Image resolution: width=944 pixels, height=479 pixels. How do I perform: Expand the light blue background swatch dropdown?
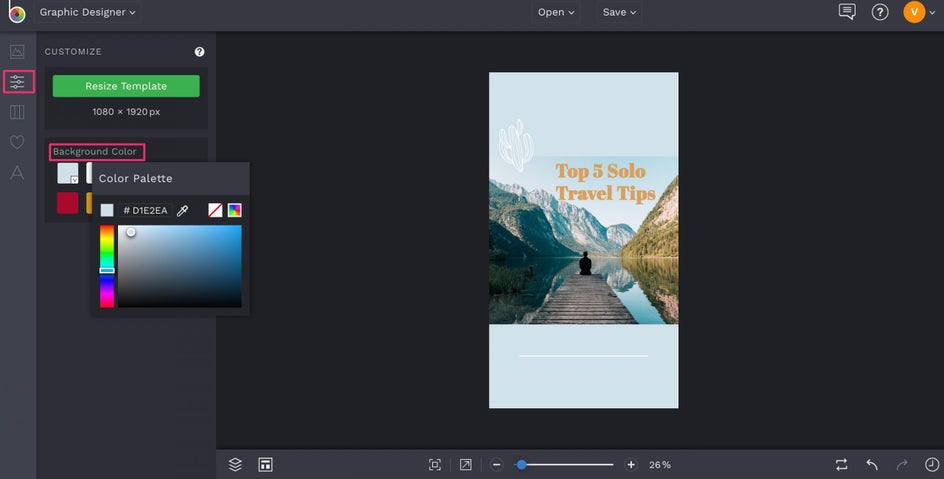73,179
